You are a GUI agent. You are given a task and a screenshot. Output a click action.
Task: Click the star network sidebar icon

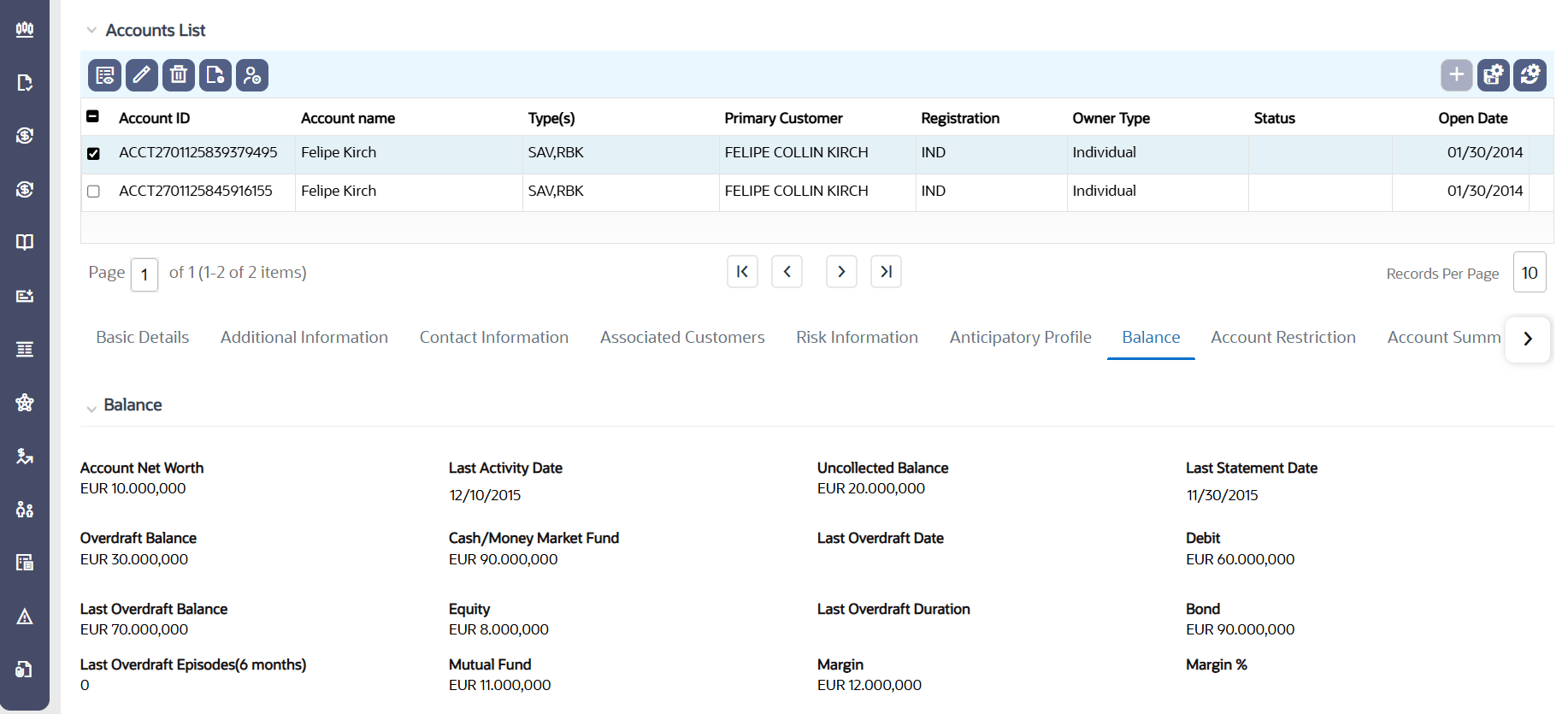tap(25, 403)
